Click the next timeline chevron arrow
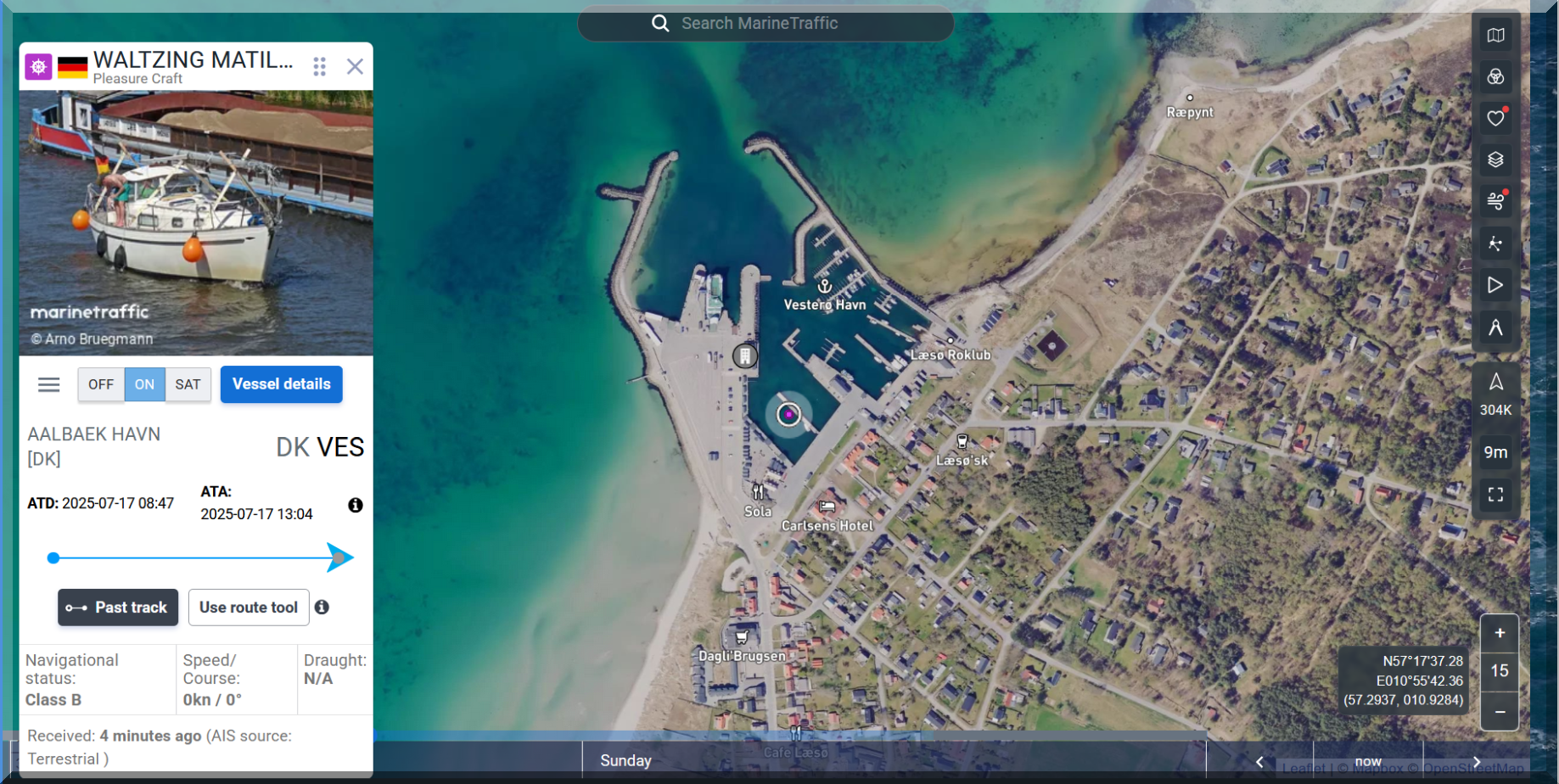 tap(1477, 761)
